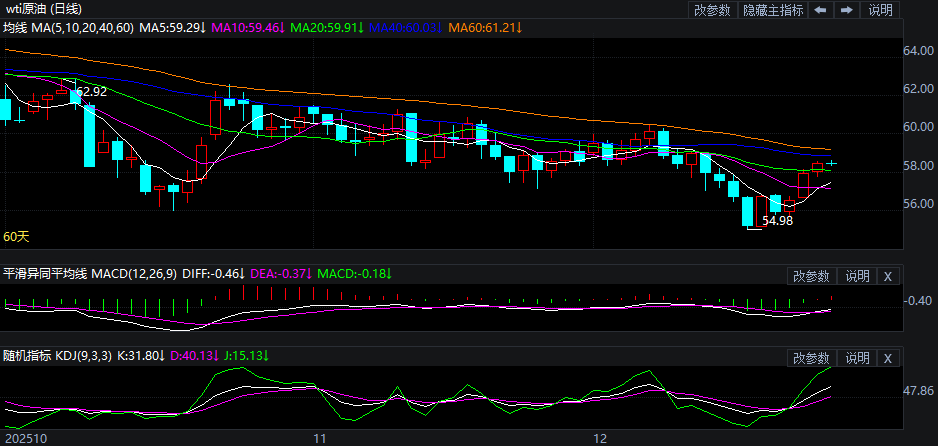Click 说明 in the MACD panel
Viewport: 938px width, 446px height.
857,276
